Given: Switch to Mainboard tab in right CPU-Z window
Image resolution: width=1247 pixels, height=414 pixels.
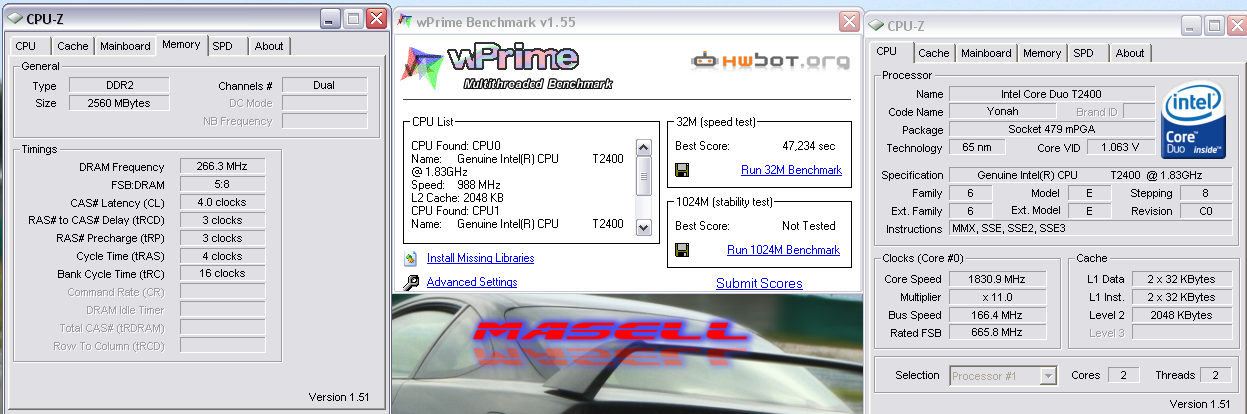Looking at the screenshot, I should [x=986, y=53].
